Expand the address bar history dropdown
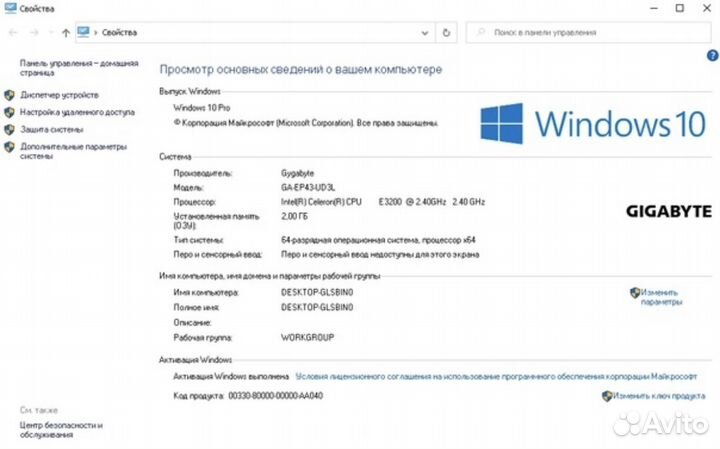 (425, 33)
